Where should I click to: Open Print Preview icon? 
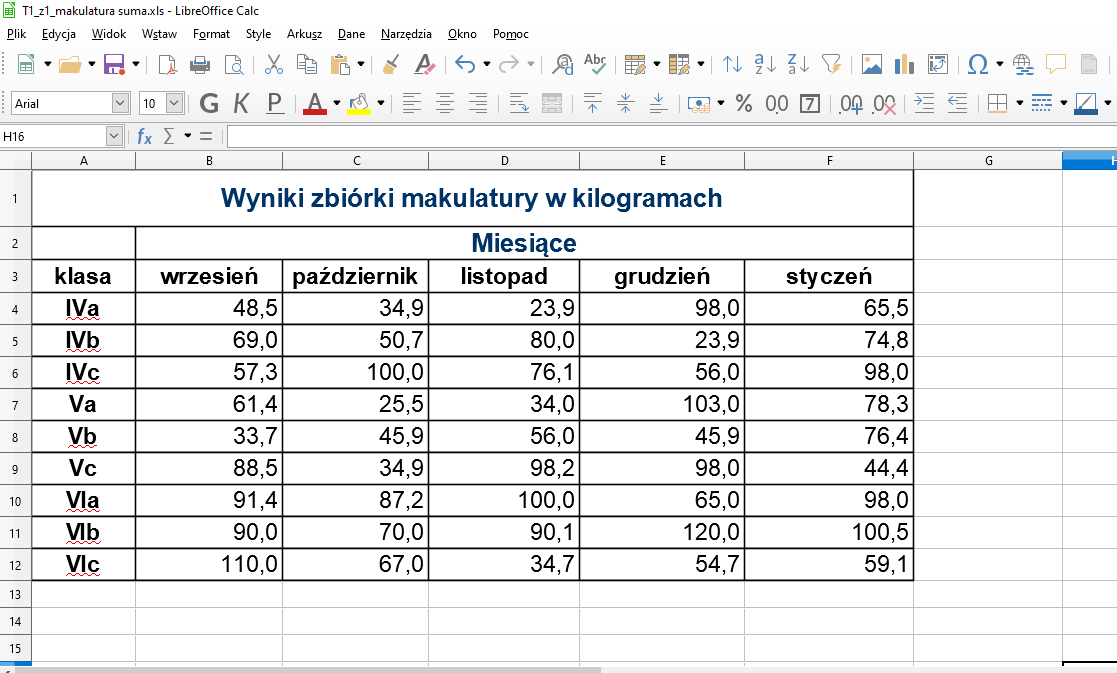coord(234,65)
